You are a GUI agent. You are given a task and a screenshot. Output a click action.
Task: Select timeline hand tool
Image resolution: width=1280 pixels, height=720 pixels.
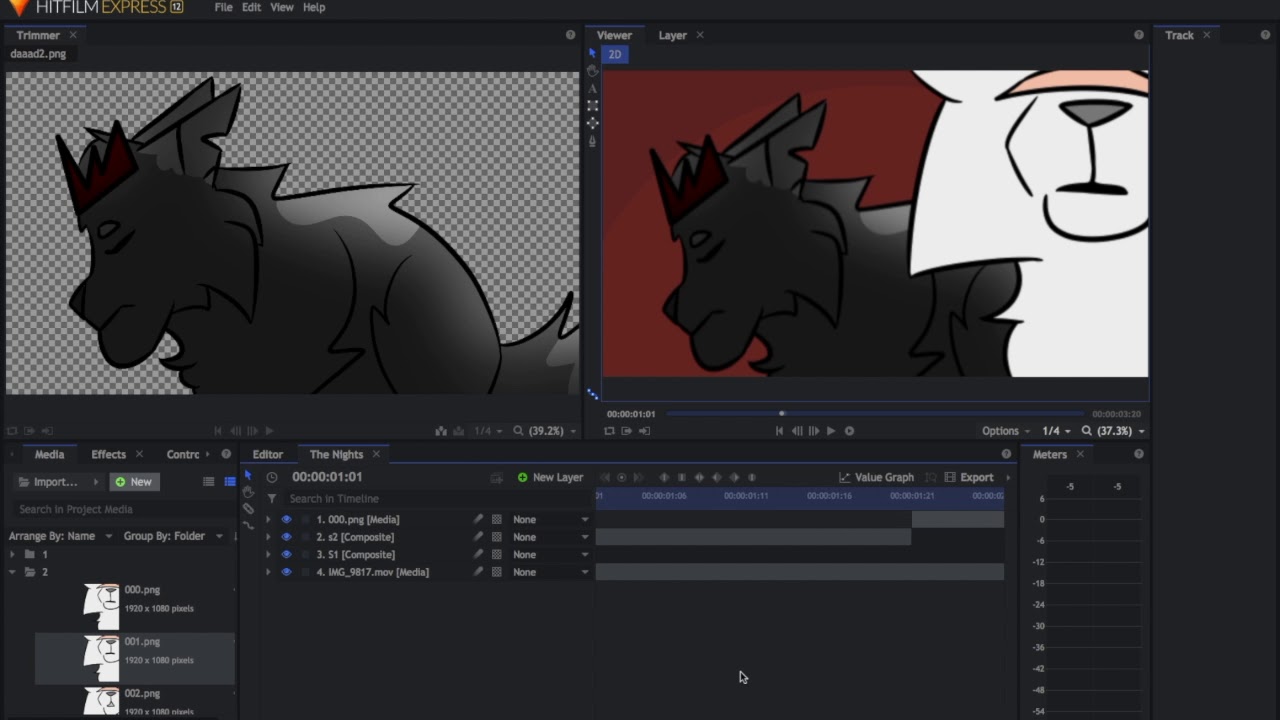(x=248, y=492)
